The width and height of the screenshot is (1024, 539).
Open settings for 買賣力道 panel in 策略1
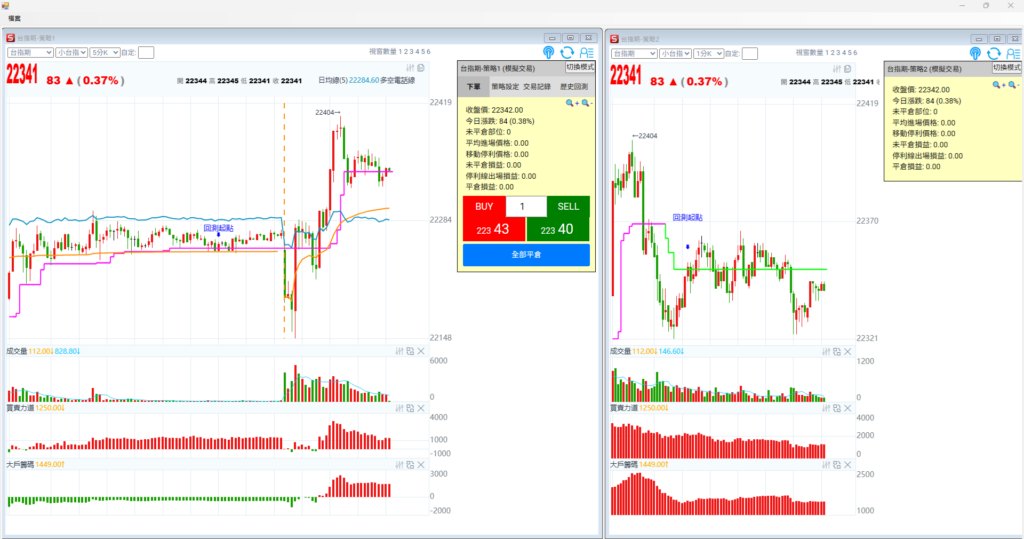tap(399, 408)
